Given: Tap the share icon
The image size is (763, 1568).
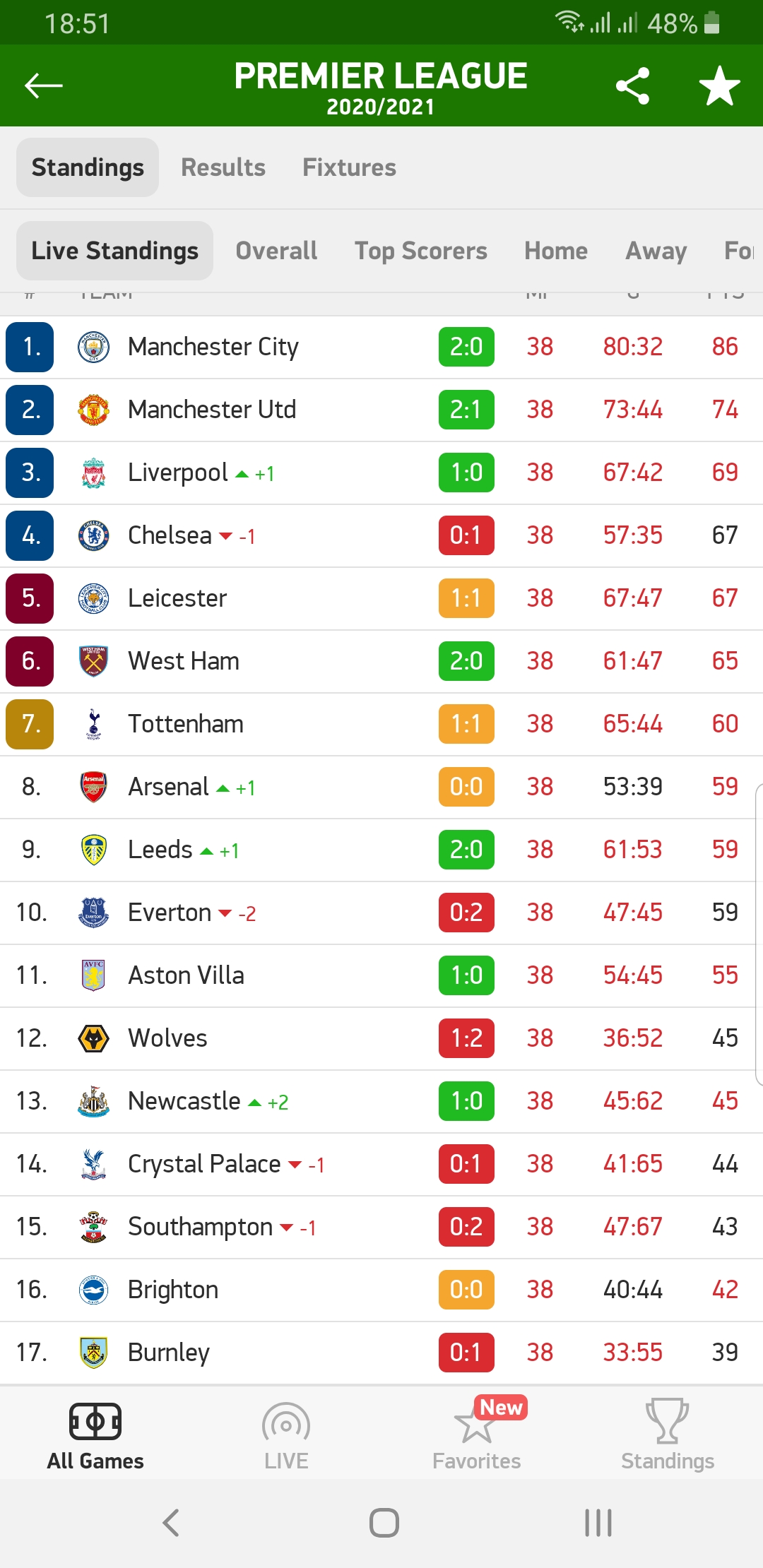Looking at the screenshot, I should tap(632, 86).
